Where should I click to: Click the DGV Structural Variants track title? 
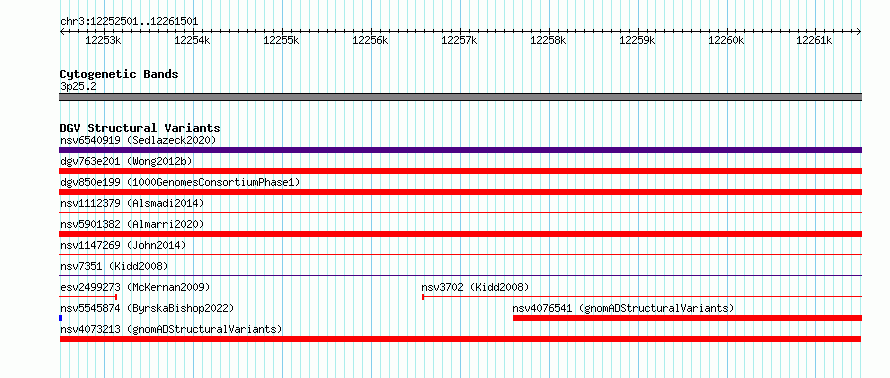tap(140, 128)
